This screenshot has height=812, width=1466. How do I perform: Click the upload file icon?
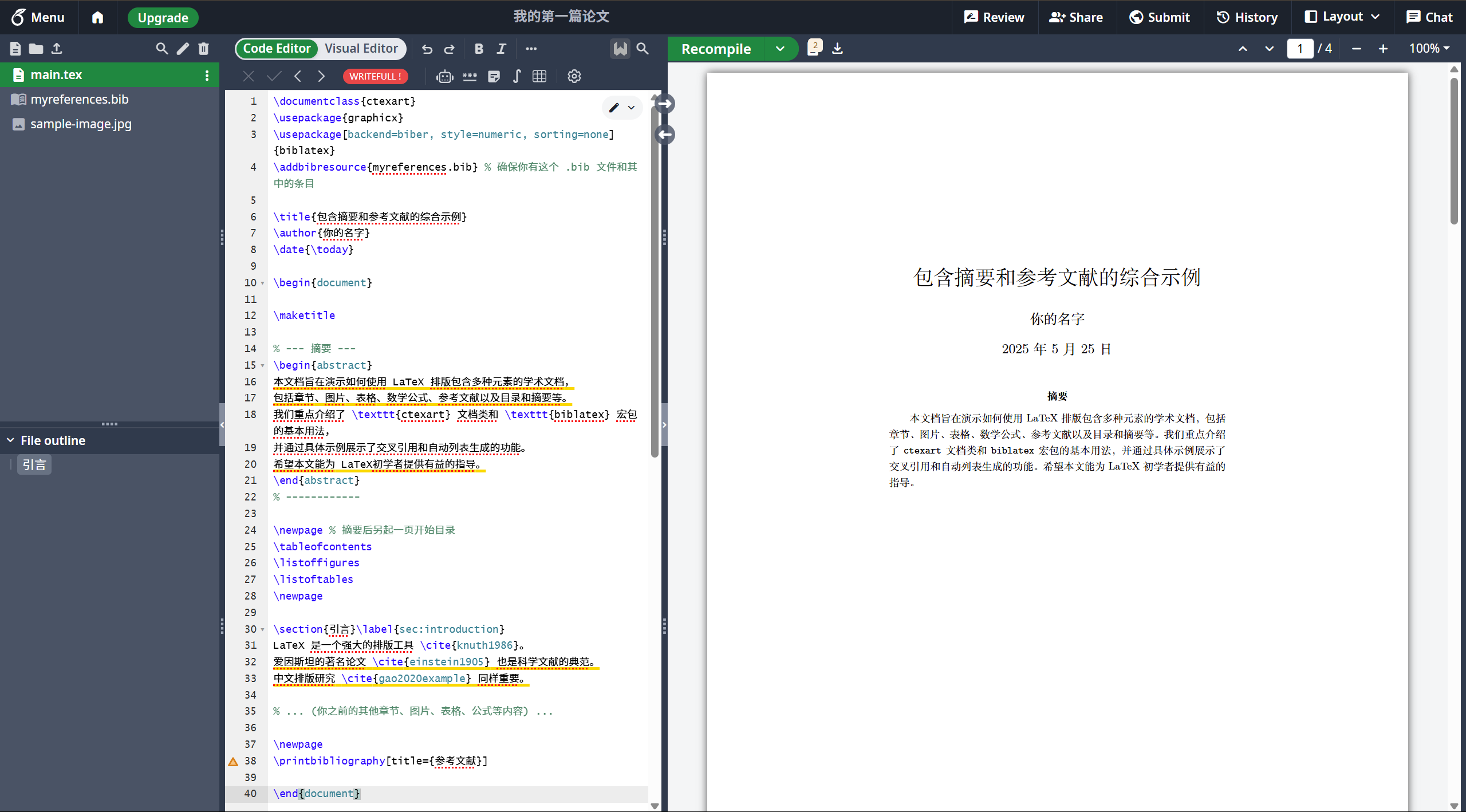pyautogui.click(x=57, y=49)
